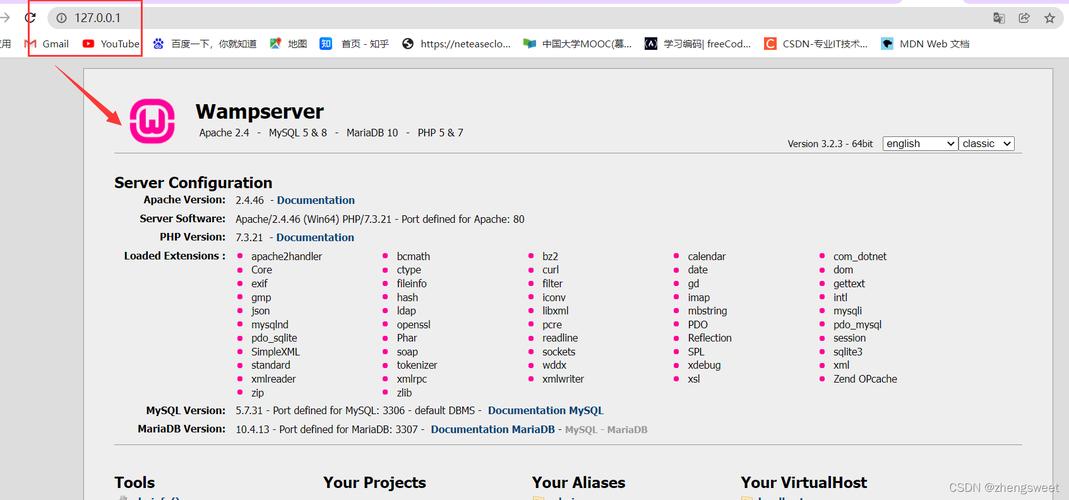
Task: Click the curl extension entry
Action: click(x=550, y=270)
